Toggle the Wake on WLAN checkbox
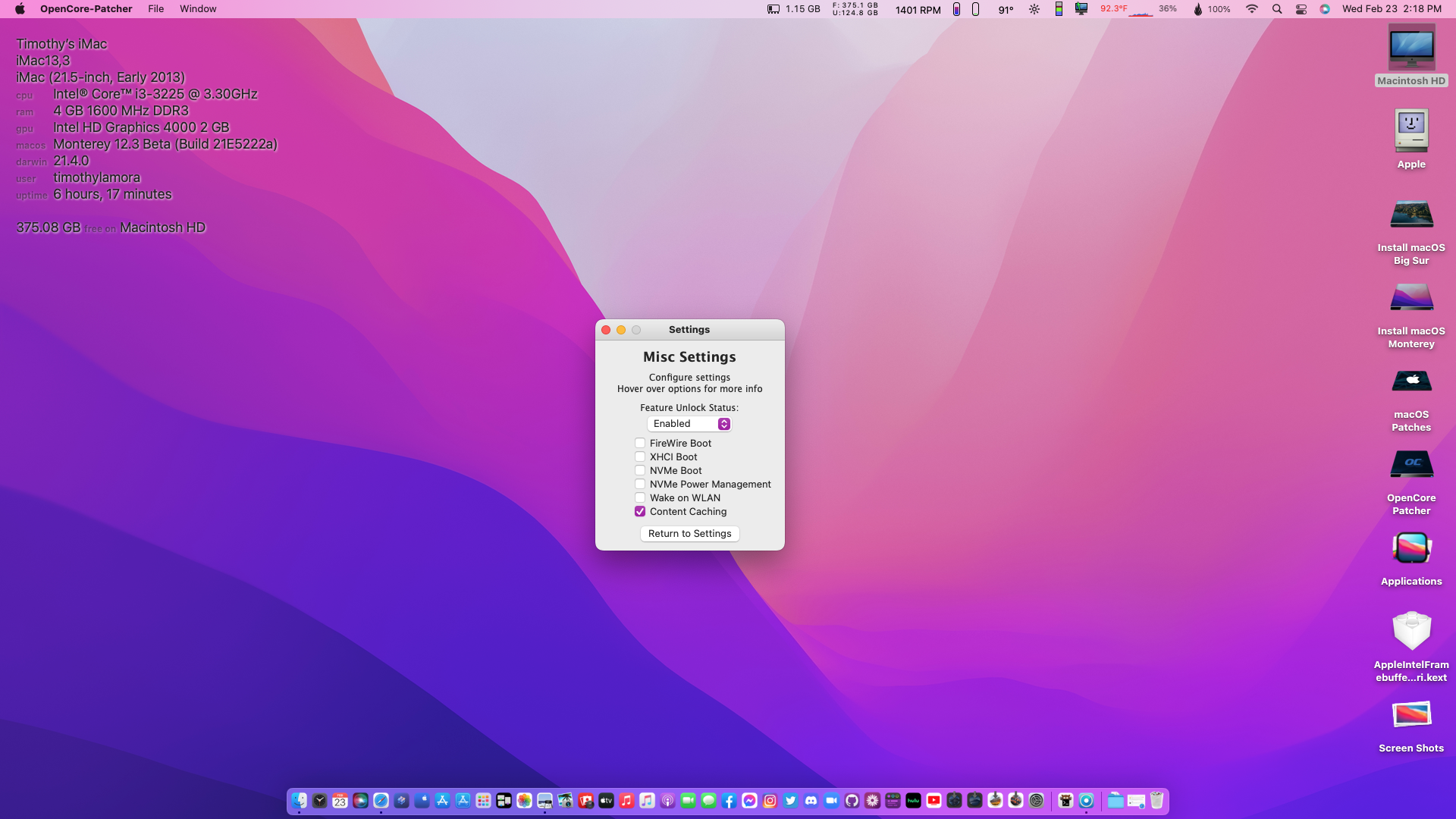 640,498
